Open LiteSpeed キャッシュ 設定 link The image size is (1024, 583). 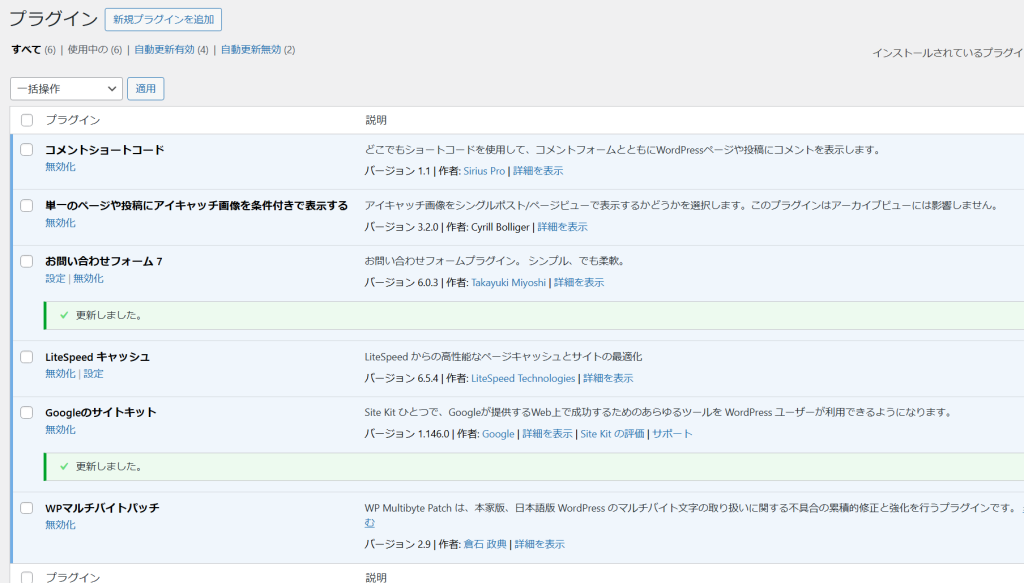(93, 373)
